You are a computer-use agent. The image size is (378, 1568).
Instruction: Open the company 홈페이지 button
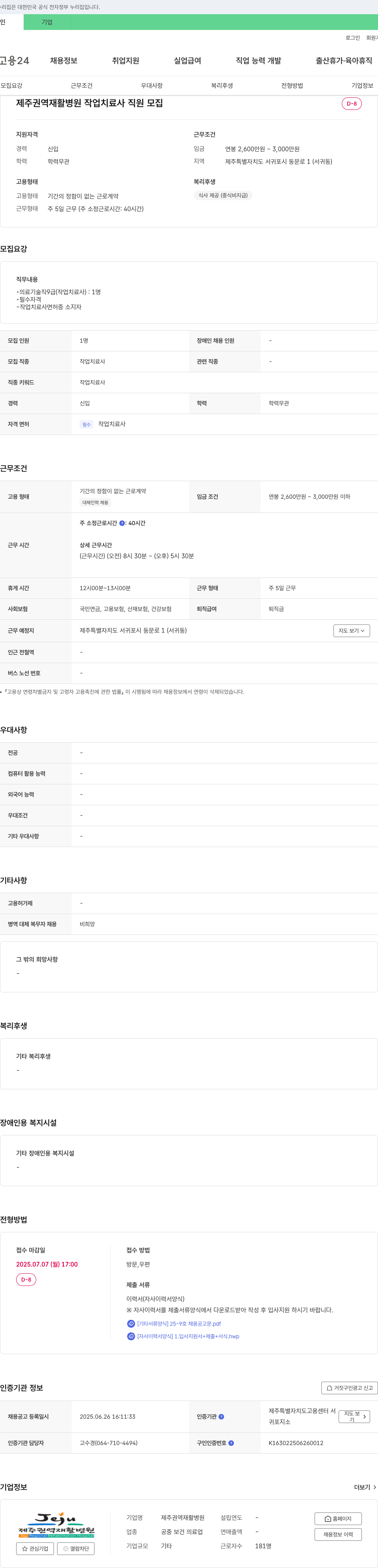(338, 1519)
